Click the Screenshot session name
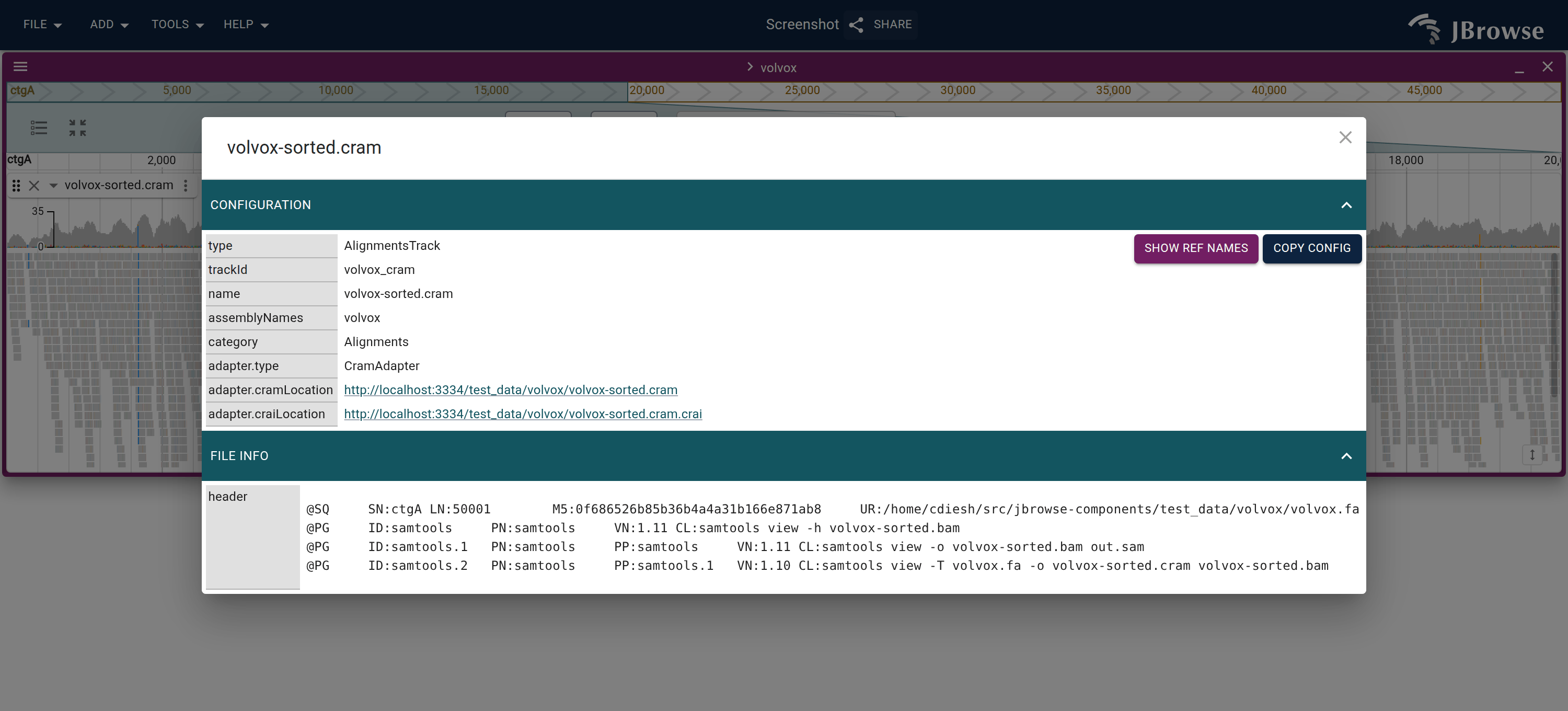Viewport: 1568px width, 711px height. tap(802, 25)
